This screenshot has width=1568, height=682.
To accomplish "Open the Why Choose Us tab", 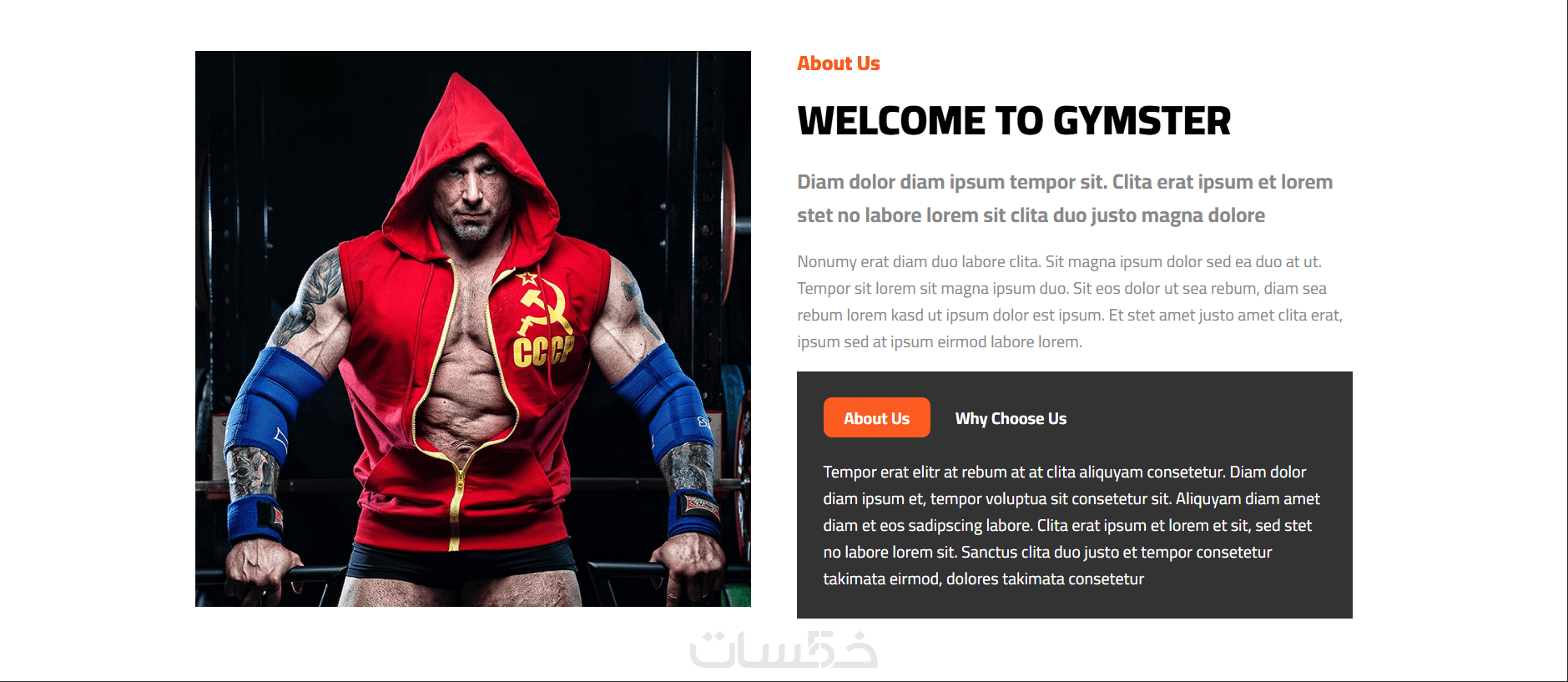I will (x=1011, y=418).
